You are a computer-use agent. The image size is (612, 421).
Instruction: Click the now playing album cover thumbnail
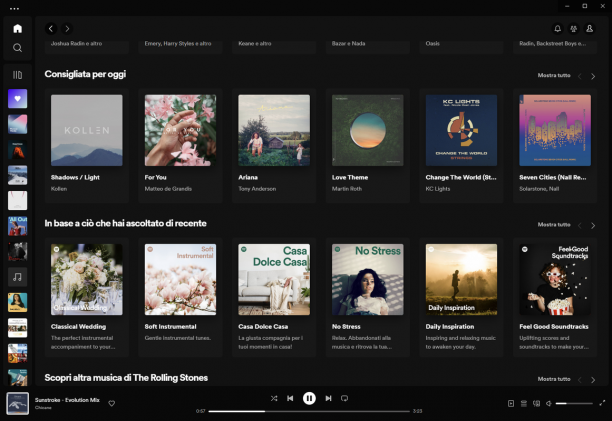click(x=18, y=403)
